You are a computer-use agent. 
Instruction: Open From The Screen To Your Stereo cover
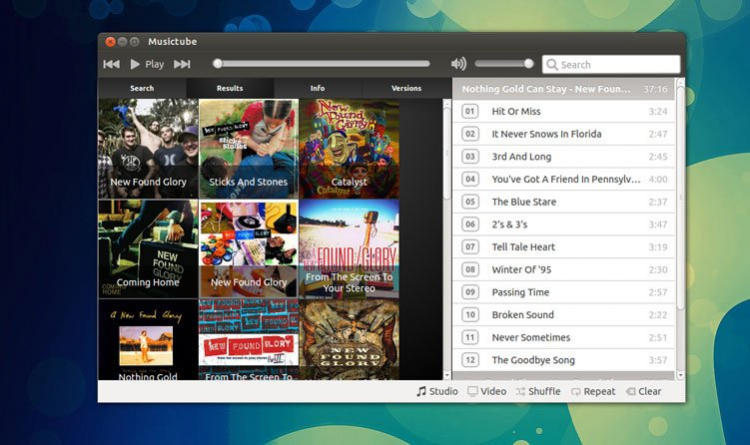[x=349, y=249]
